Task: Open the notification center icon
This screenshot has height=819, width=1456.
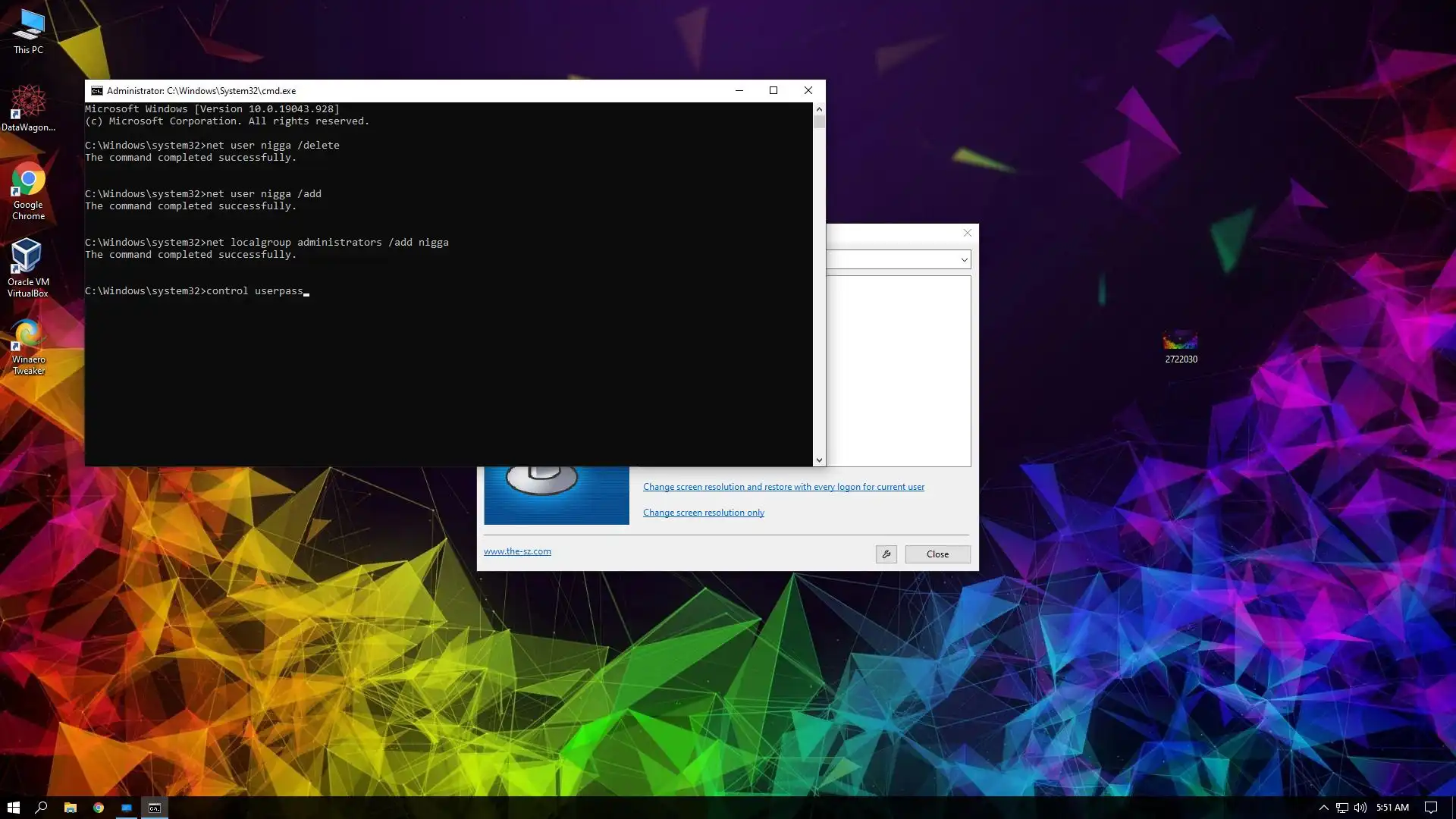Action: click(1430, 808)
